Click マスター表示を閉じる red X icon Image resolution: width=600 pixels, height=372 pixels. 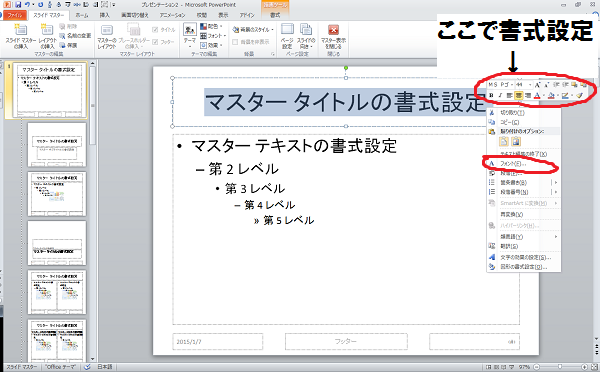333,30
